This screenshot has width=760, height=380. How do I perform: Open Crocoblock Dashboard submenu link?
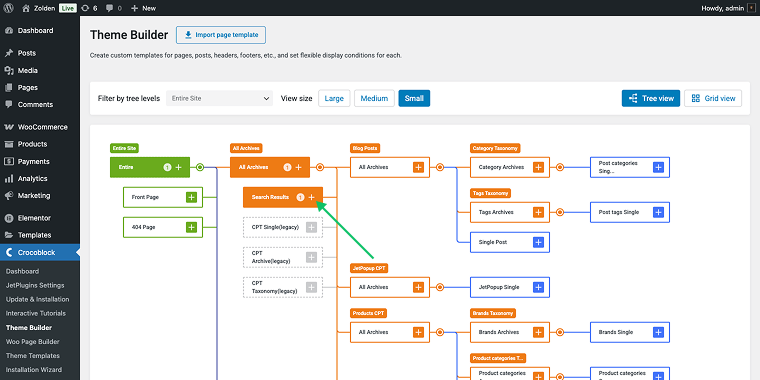tap(22, 271)
